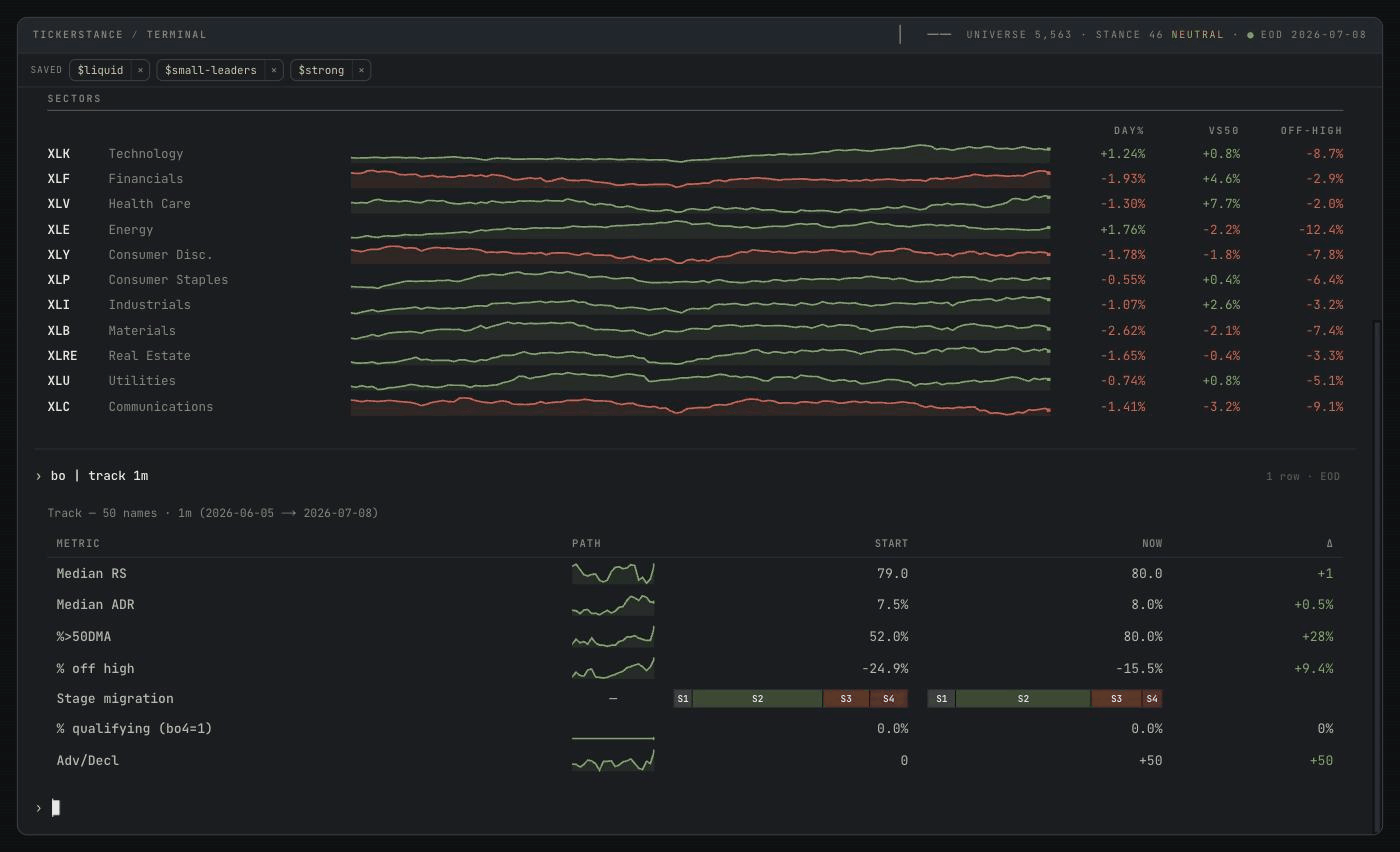Click the Financials sparkline chart
The height and width of the screenshot is (852, 1400).
[x=700, y=179]
